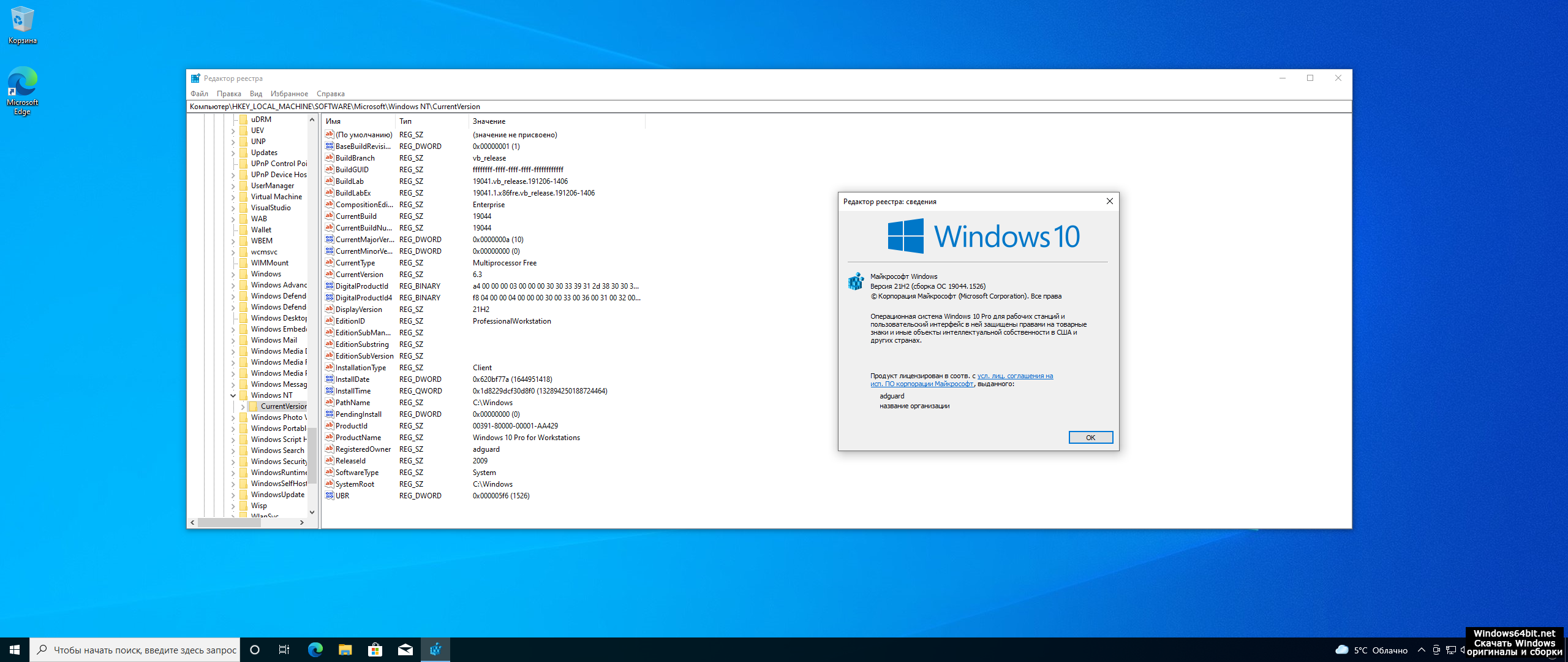Open Microsoft Store from taskbar
Image resolution: width=1568 pixels, height=662 pixels.
point(375,650)
